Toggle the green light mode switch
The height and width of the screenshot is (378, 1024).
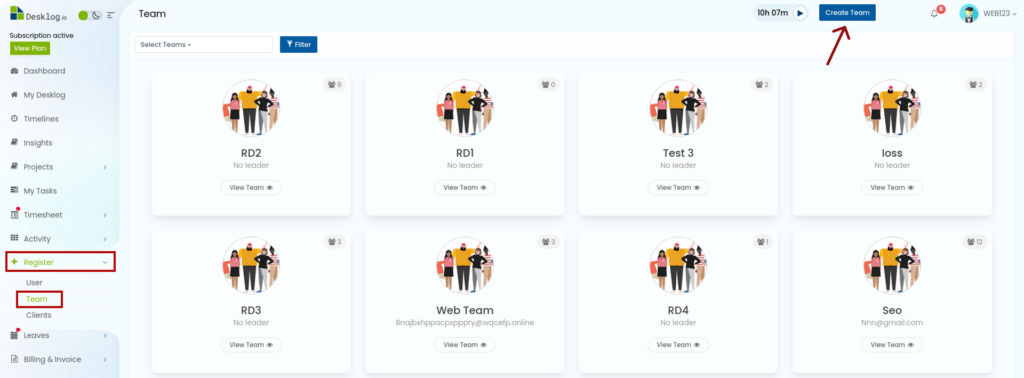83,15
